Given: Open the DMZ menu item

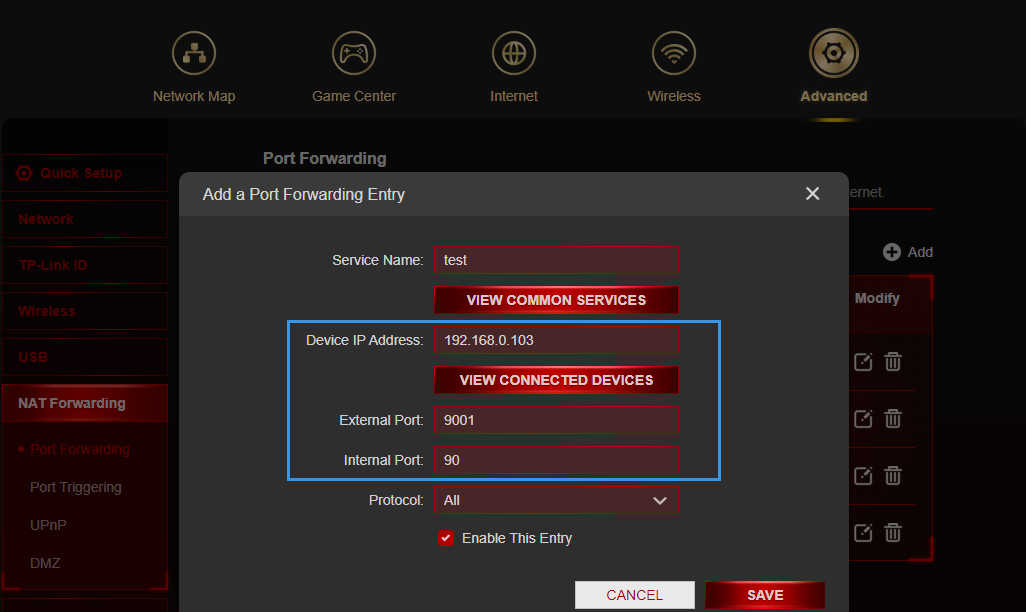Looking at the screenshot, I should pyautogui.click(x=45, y=563).
